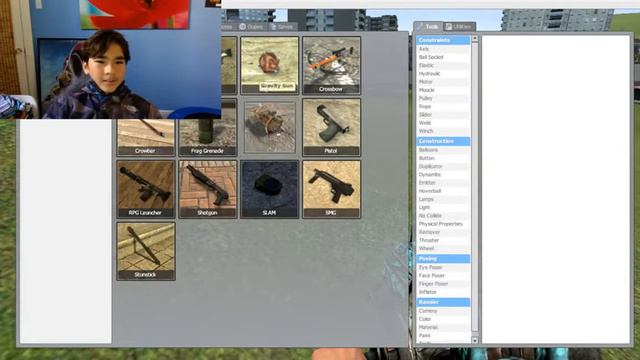Pick the Crowbar weapon tile
This screenshot has height=360, width=640.
point(146,138)
